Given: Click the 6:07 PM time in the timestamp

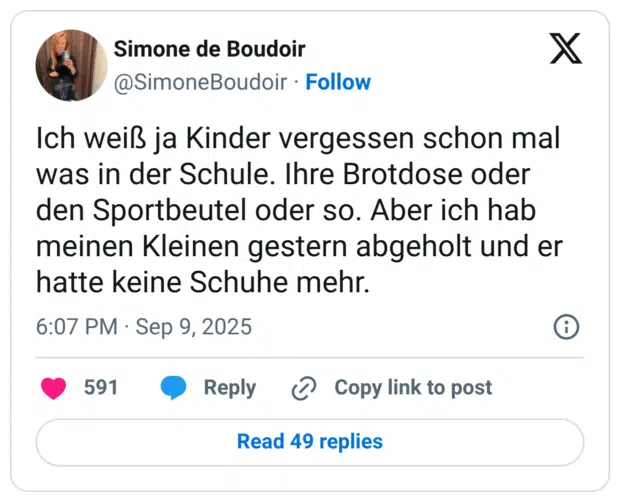Looking at the screenshot, I should click(x=78, y=327).
